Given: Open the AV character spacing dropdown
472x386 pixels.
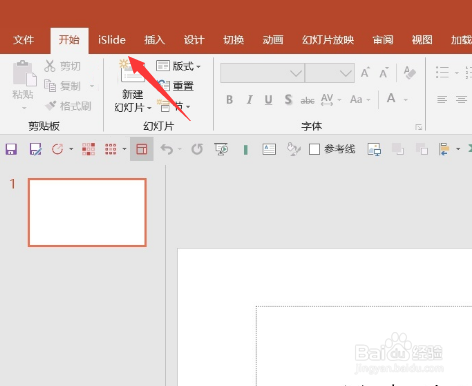Looking at the screenshot, I should click(x=331, y=99).
